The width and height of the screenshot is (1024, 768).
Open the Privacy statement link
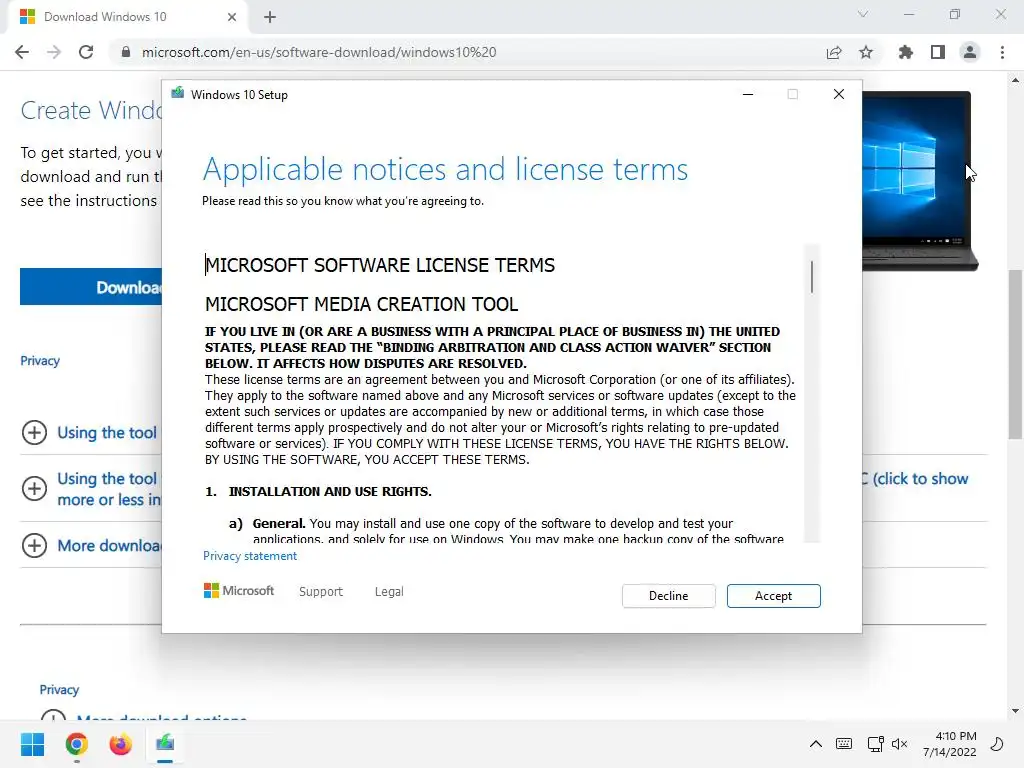[249, 556]
